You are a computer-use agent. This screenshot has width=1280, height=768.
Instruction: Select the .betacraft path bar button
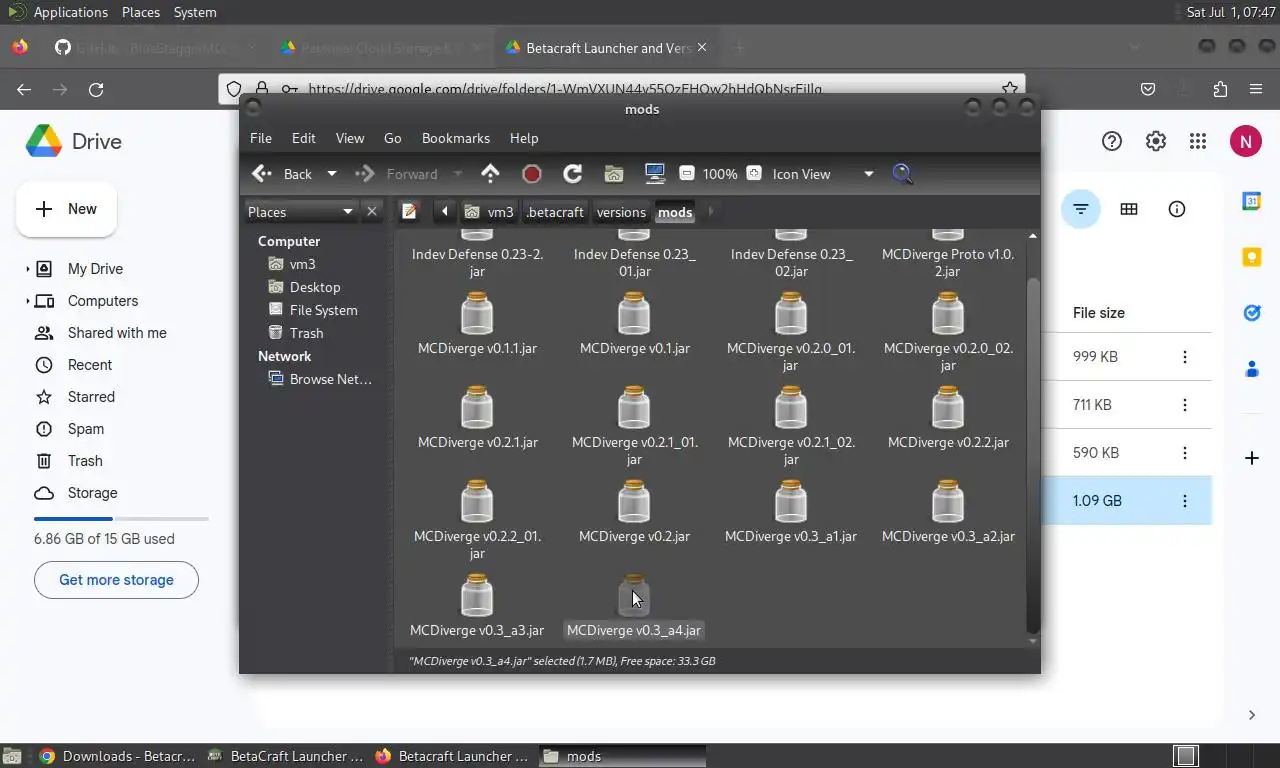click(555, 212)
